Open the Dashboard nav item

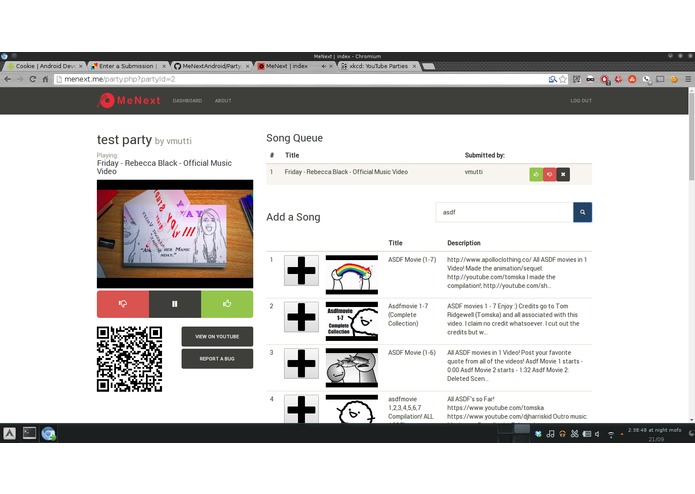[187, 101]
